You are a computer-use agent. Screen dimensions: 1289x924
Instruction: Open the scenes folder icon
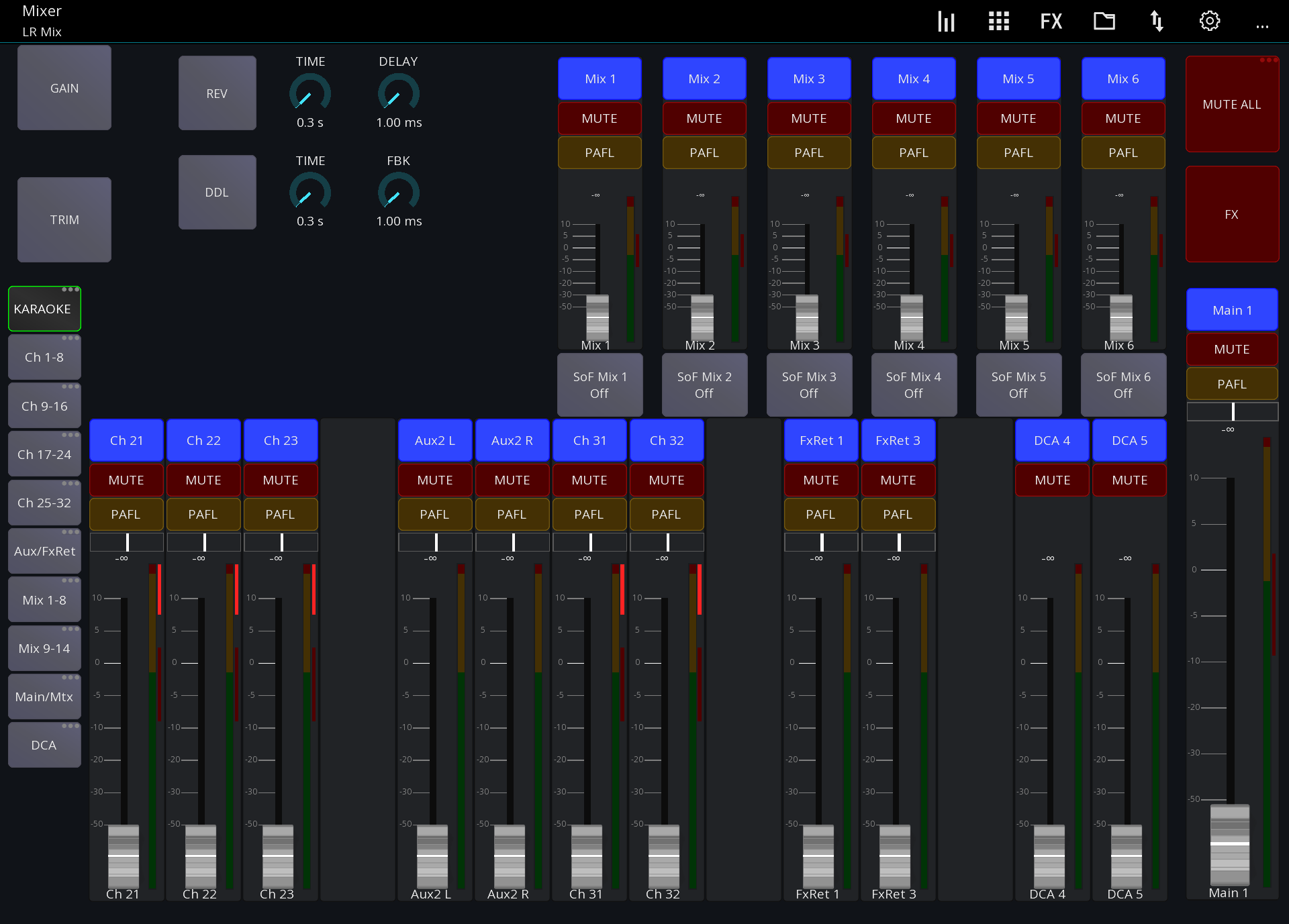pos(1104,21)
